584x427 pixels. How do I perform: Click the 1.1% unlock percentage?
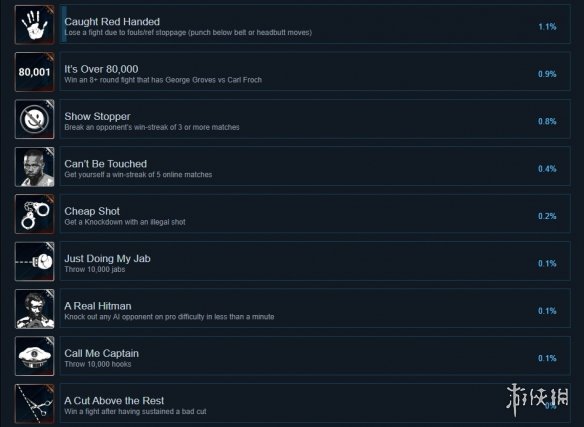(x=547, y=26)
